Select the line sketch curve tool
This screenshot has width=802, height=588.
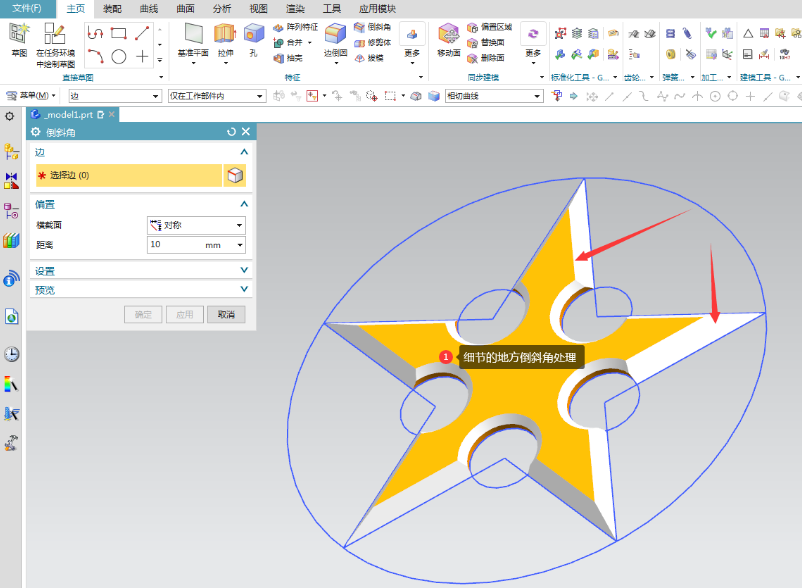[x=142, y=34]
